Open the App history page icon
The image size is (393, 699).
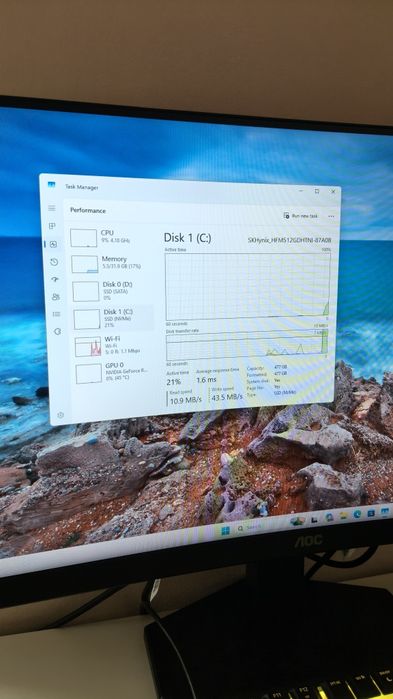(54, 262)
